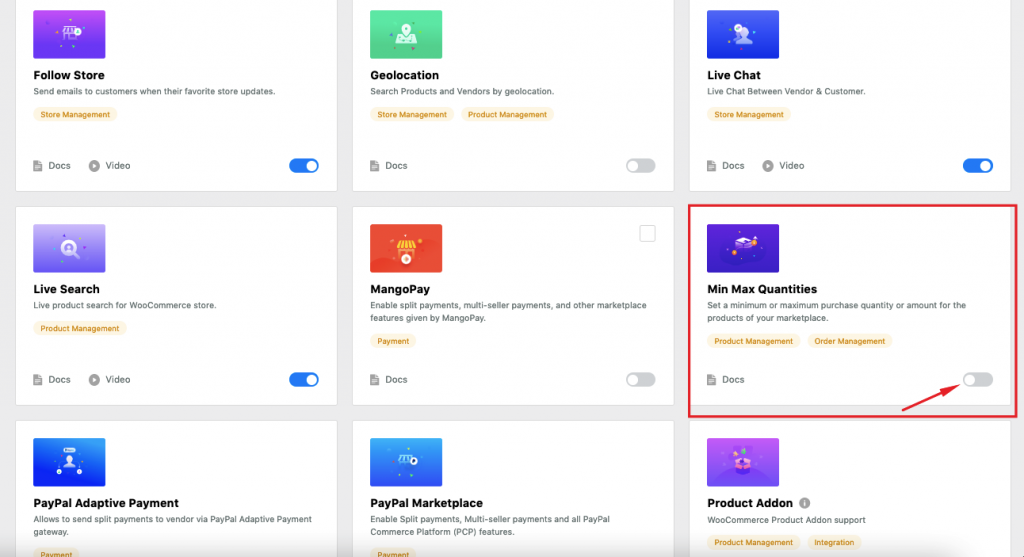Open the Min Max Quantities Docs link
This screenshot has width=1024, height=557.
(733, 379)
